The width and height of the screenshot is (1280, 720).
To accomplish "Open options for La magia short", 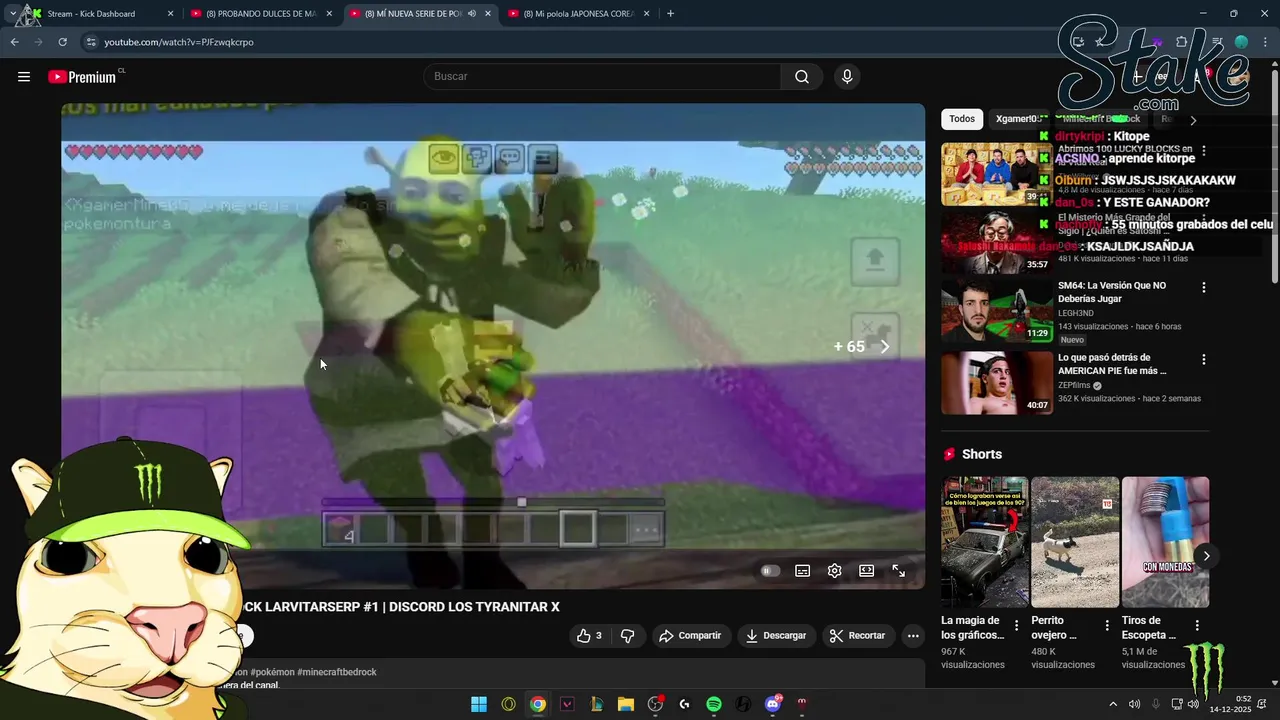I will pyautogui.click(x=1016, y=626).
